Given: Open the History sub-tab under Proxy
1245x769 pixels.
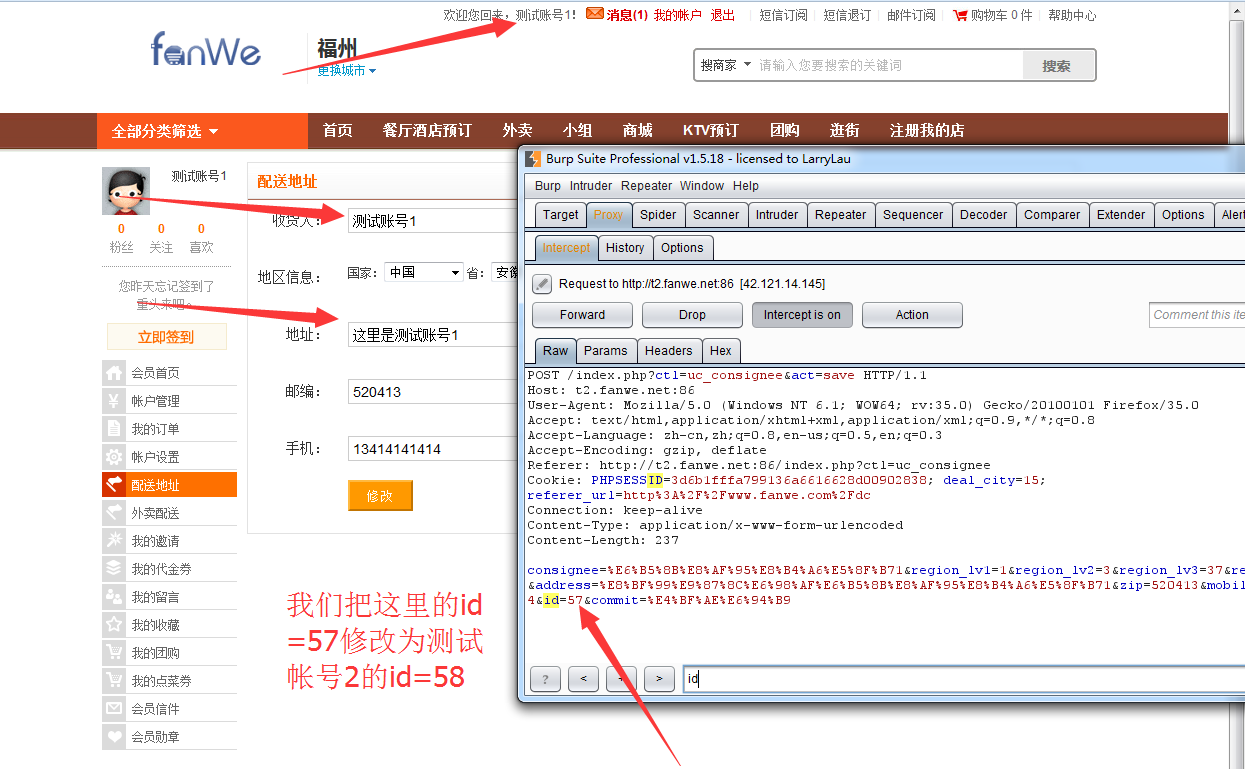Looking at the screenshot, I should [x=625, y=248].
